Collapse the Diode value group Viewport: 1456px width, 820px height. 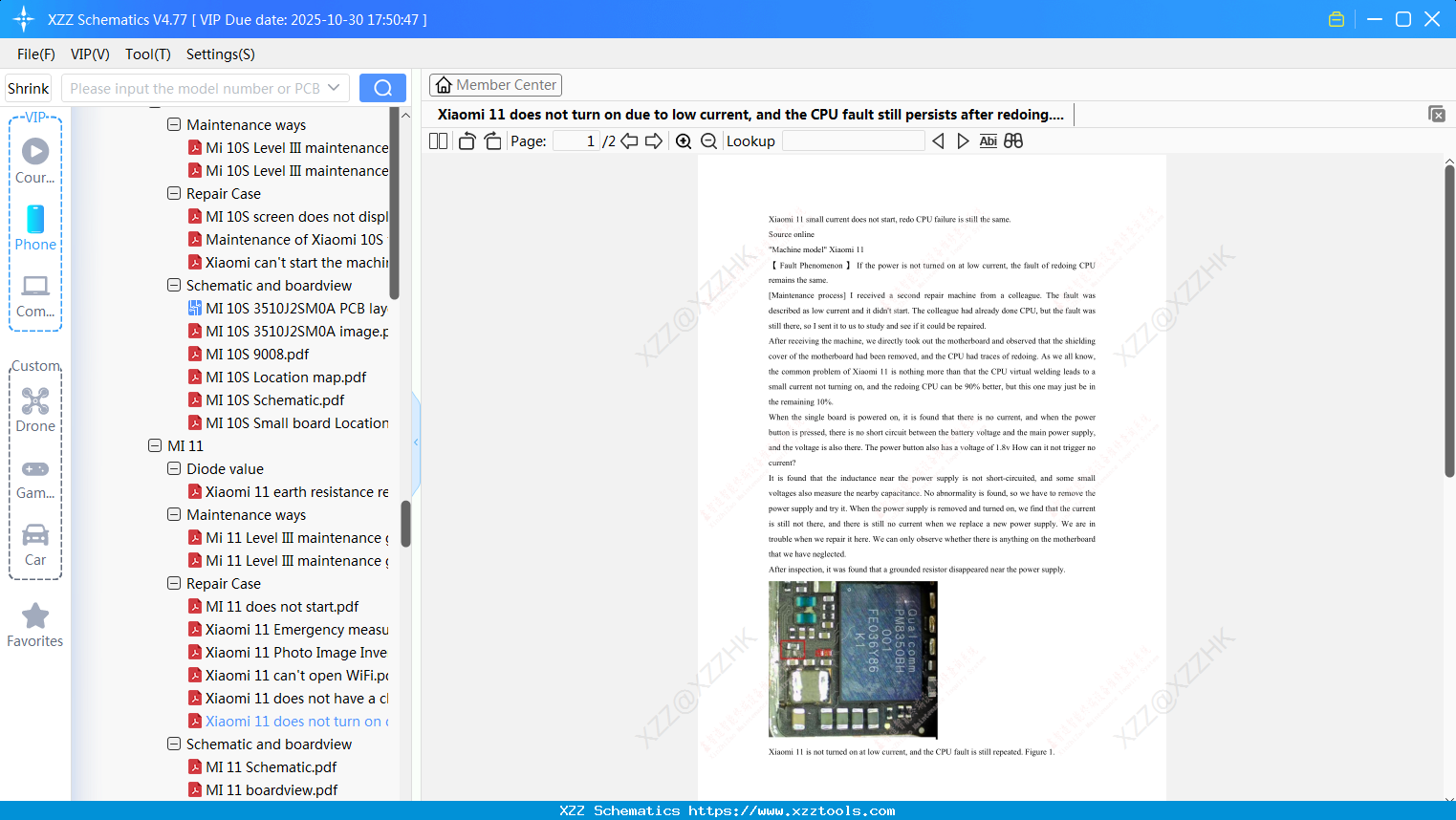coord(174,469)
